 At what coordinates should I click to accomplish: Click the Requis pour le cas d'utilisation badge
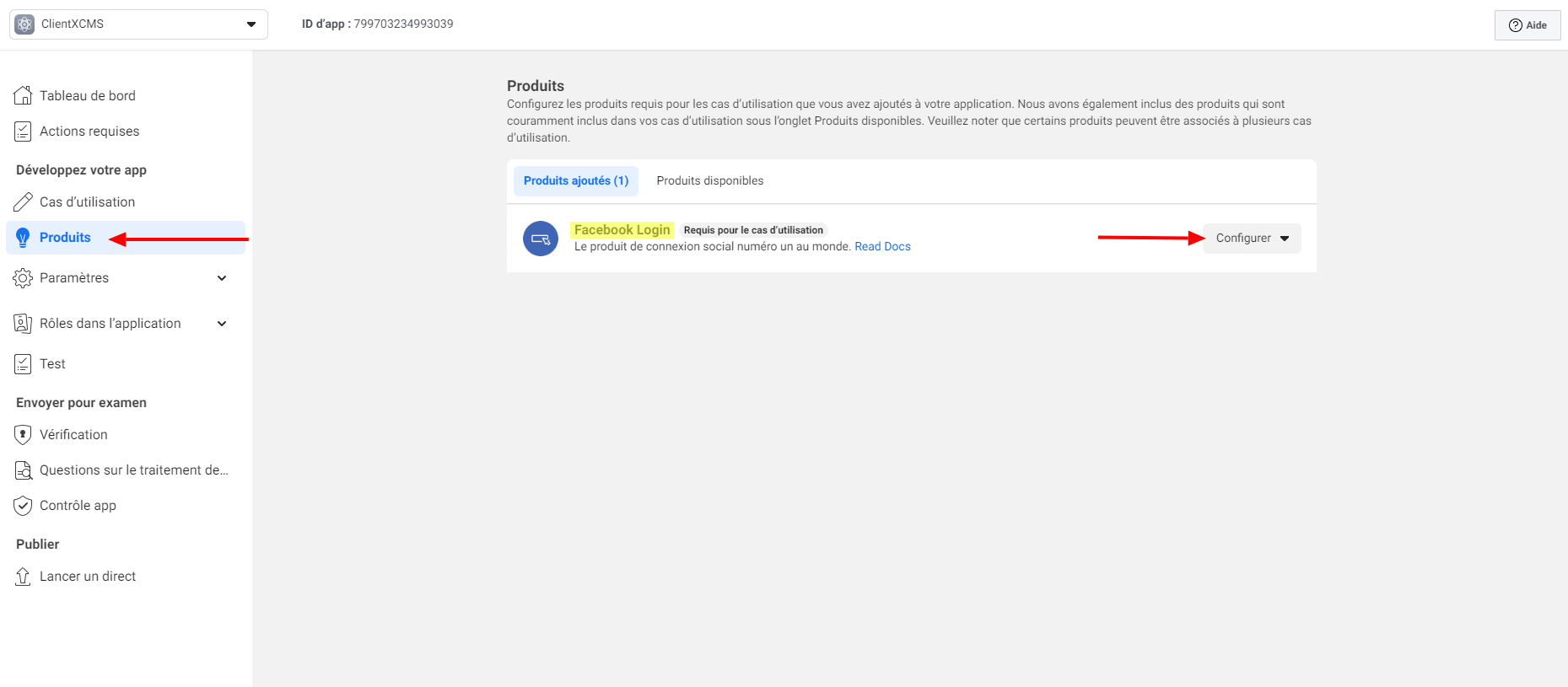(x=753, y=230)
